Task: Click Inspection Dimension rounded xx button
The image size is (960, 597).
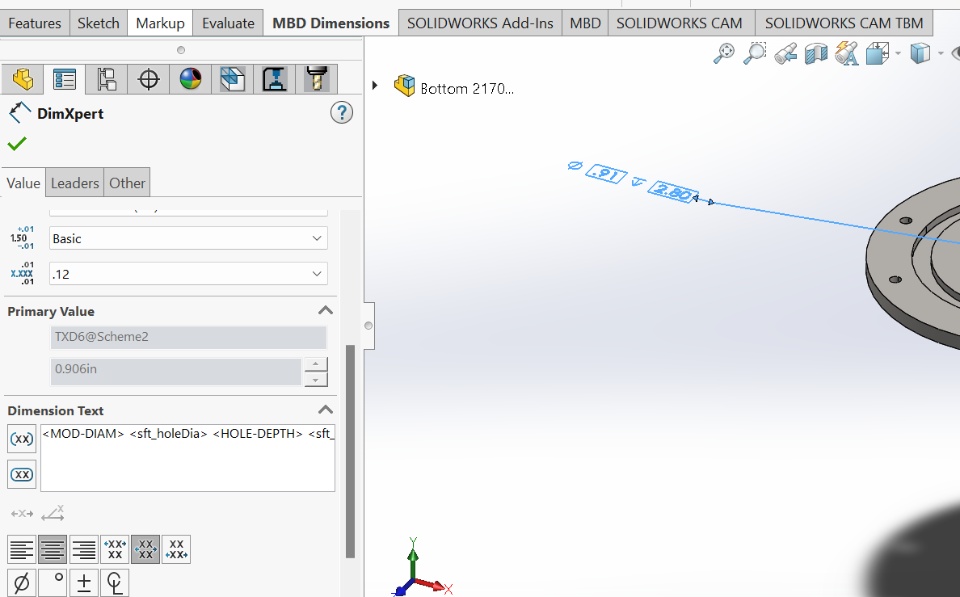Action: tap(21, 475)
